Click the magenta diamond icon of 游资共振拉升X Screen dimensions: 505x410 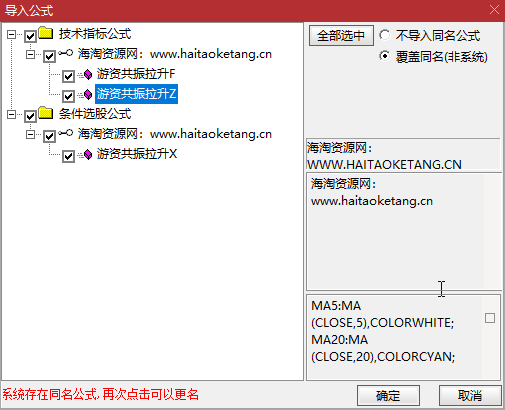[x=88, y=155]
